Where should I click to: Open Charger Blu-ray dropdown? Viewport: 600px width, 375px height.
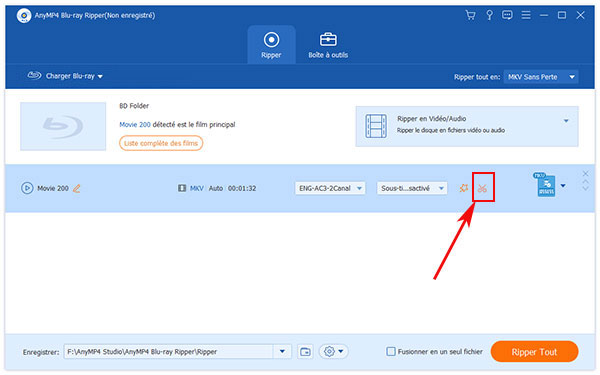[65, 76]
